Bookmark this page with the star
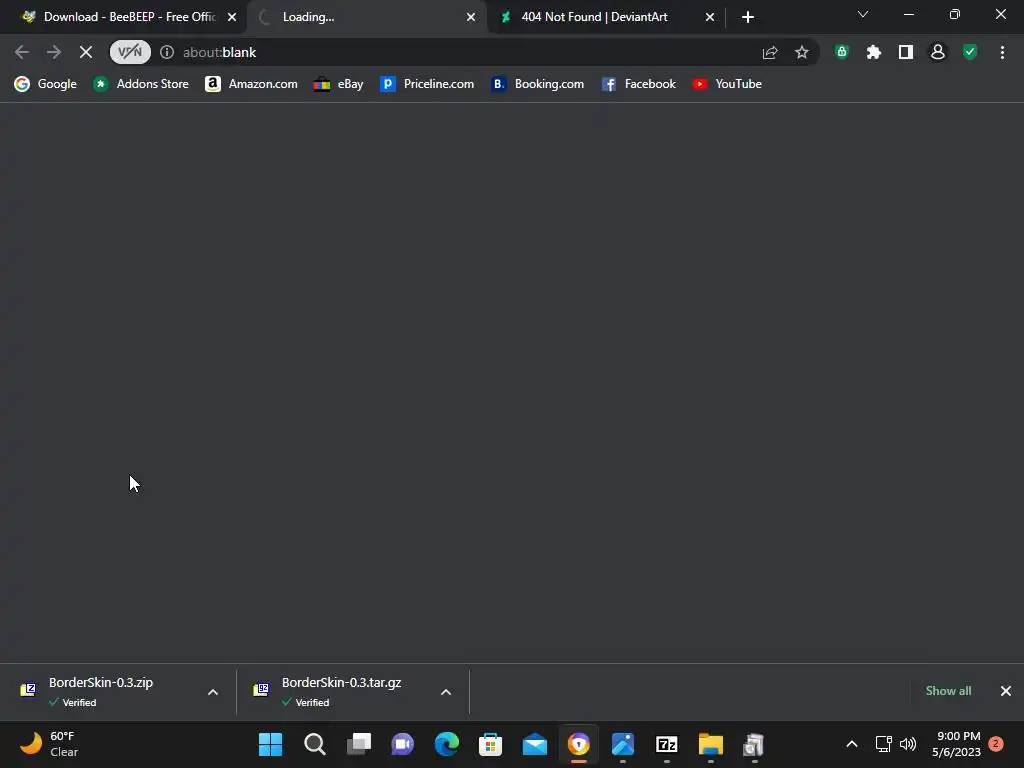The width and height of the screenshot is (1024, 768). coord(802,52)
